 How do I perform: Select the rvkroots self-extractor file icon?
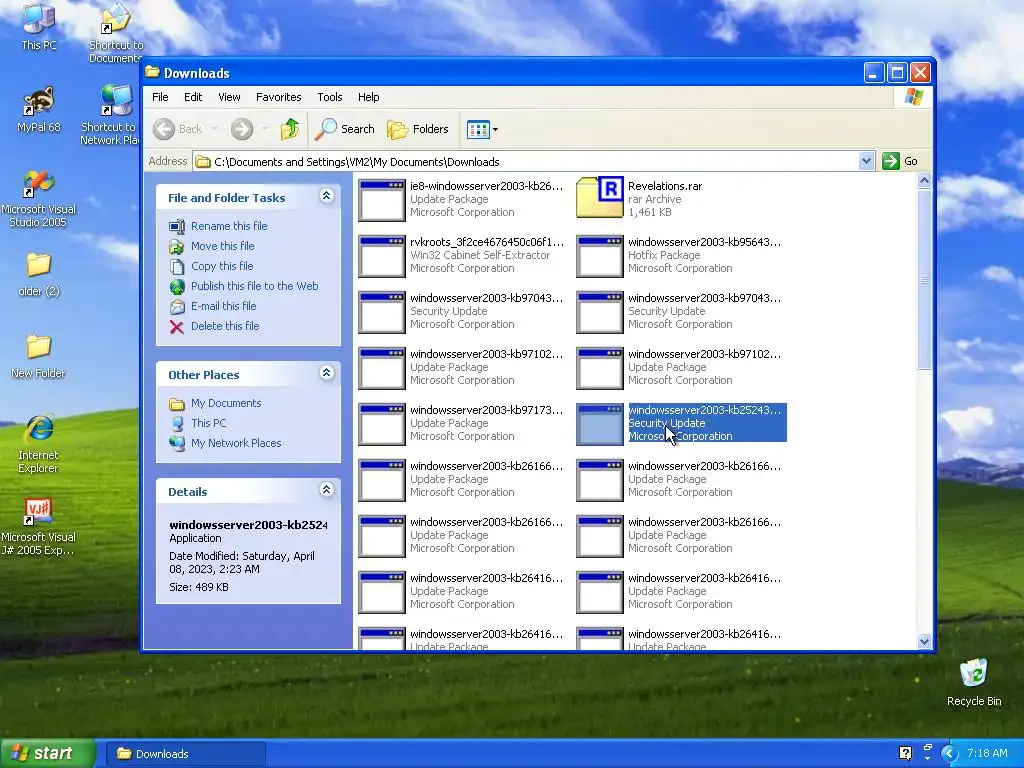click(x=381, y=256)
